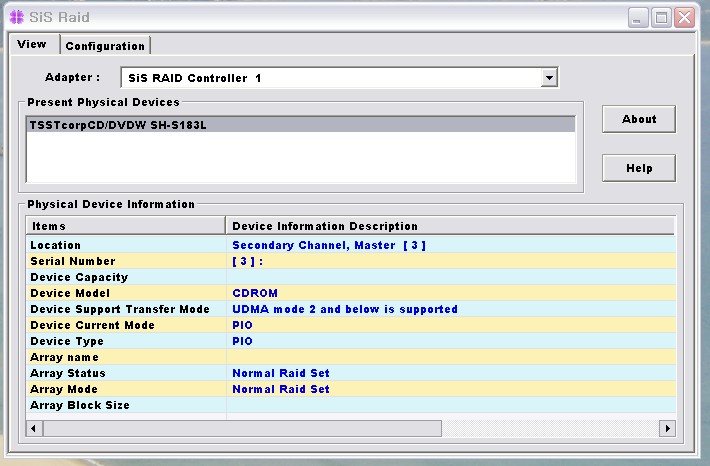Click 'Secondary Channel, Master [ 3 ]' value
This screenshot has width=710, height=466.
329,245
